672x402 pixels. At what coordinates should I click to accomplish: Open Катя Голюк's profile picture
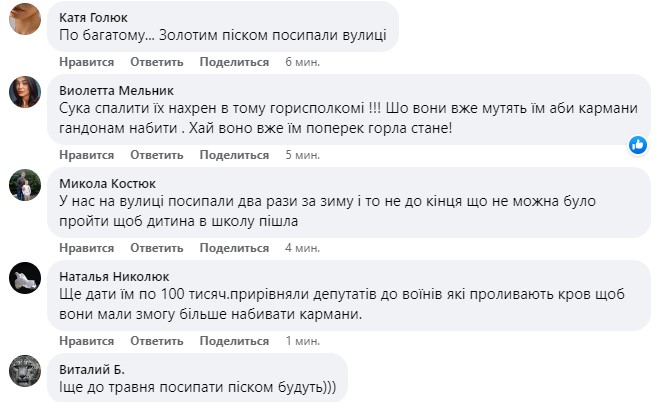pos(25,19)
